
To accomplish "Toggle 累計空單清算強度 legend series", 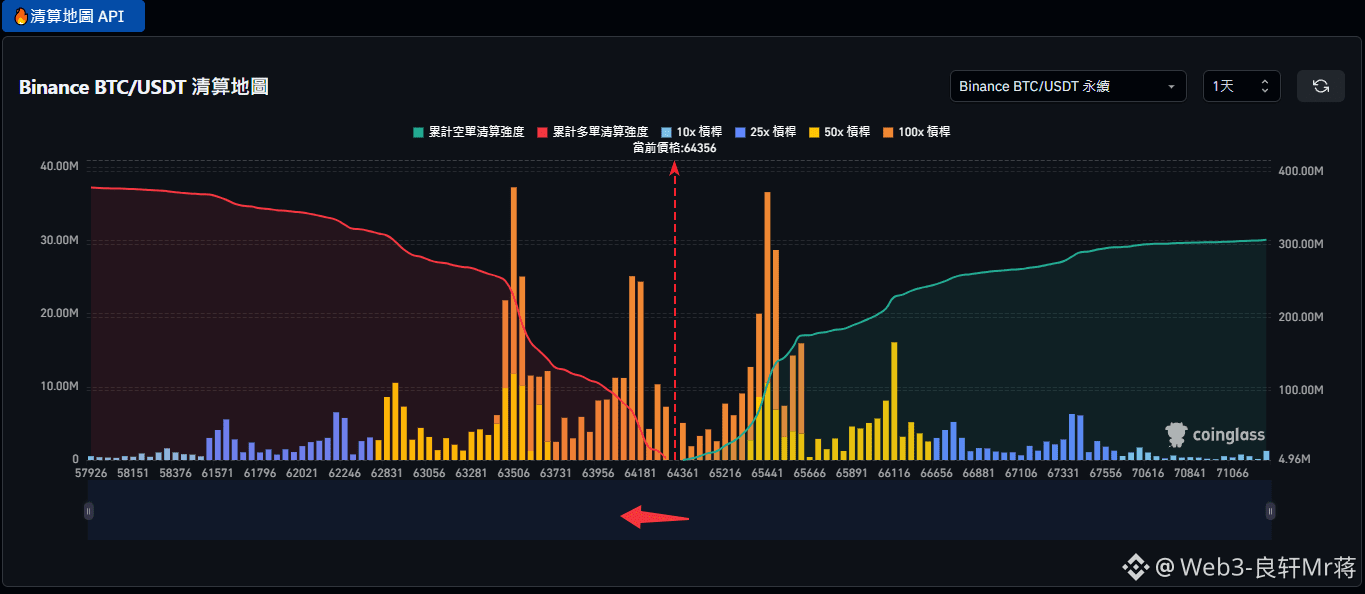I will pos(469,132).
